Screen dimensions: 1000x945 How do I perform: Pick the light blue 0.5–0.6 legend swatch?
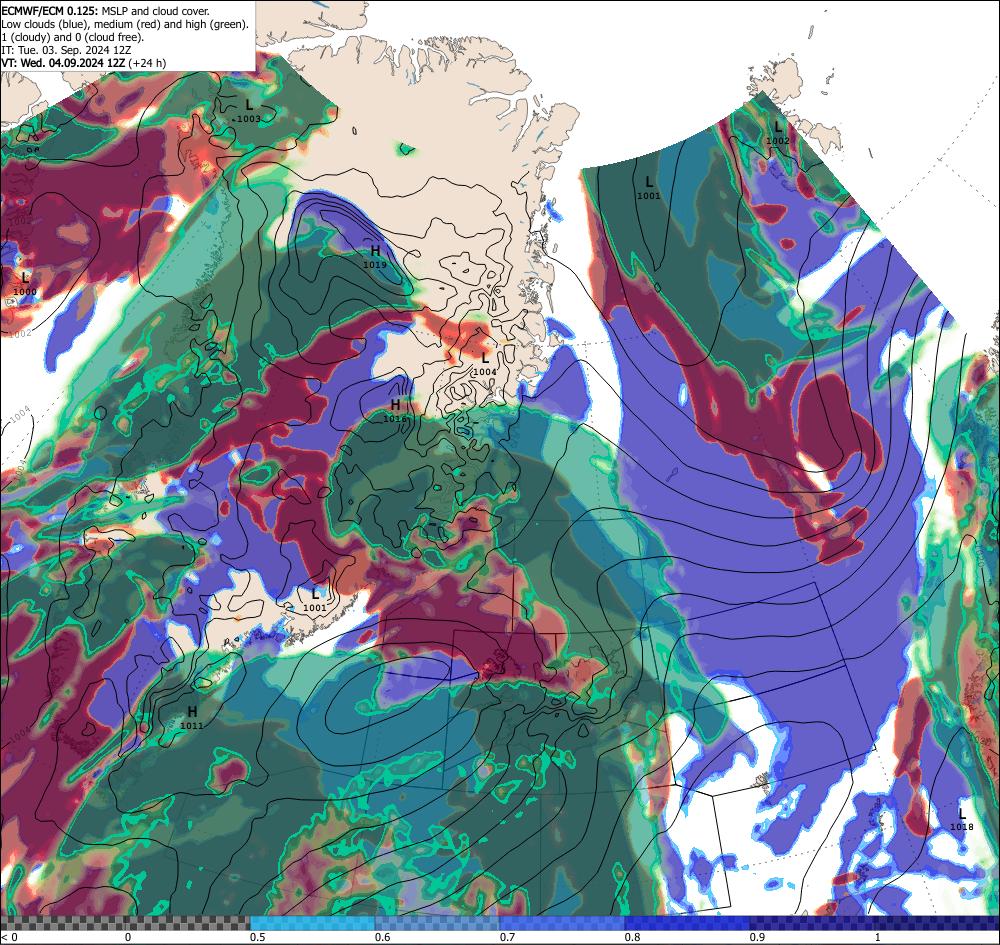pos(312,923)
